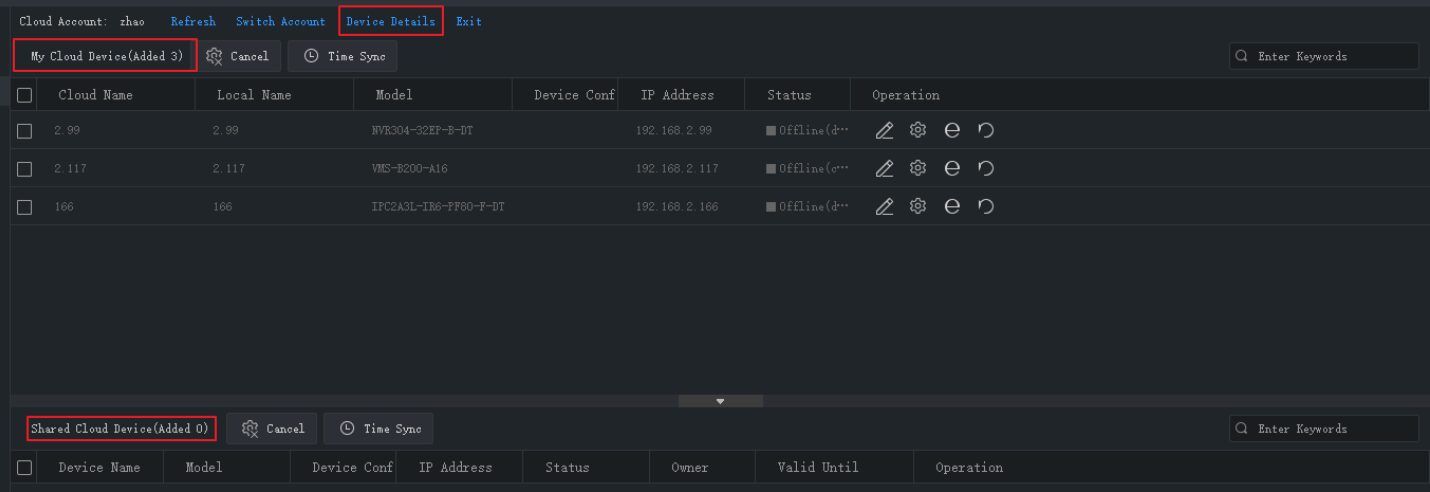Collapse panel using the down arrow divider

720,401
